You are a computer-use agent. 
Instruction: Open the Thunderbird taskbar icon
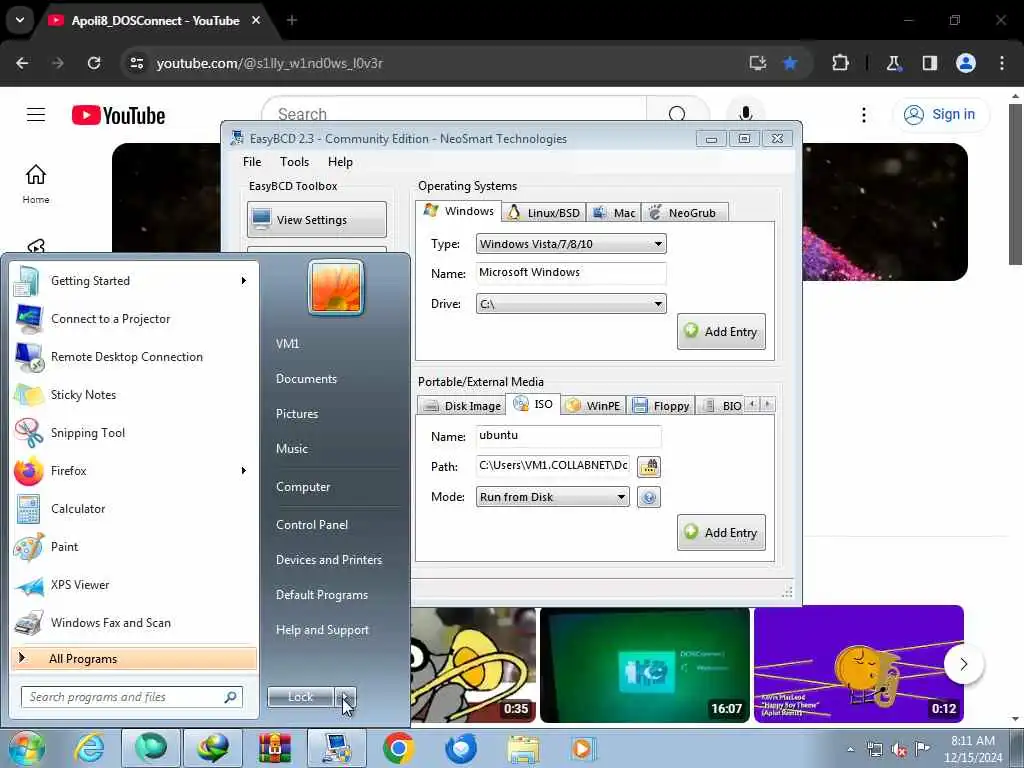click(460, 748)
